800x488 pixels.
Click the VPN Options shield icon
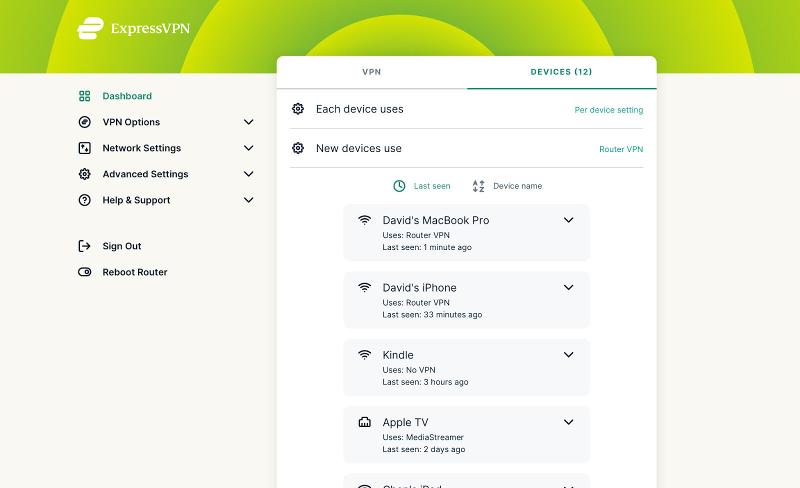click(85, 122)
